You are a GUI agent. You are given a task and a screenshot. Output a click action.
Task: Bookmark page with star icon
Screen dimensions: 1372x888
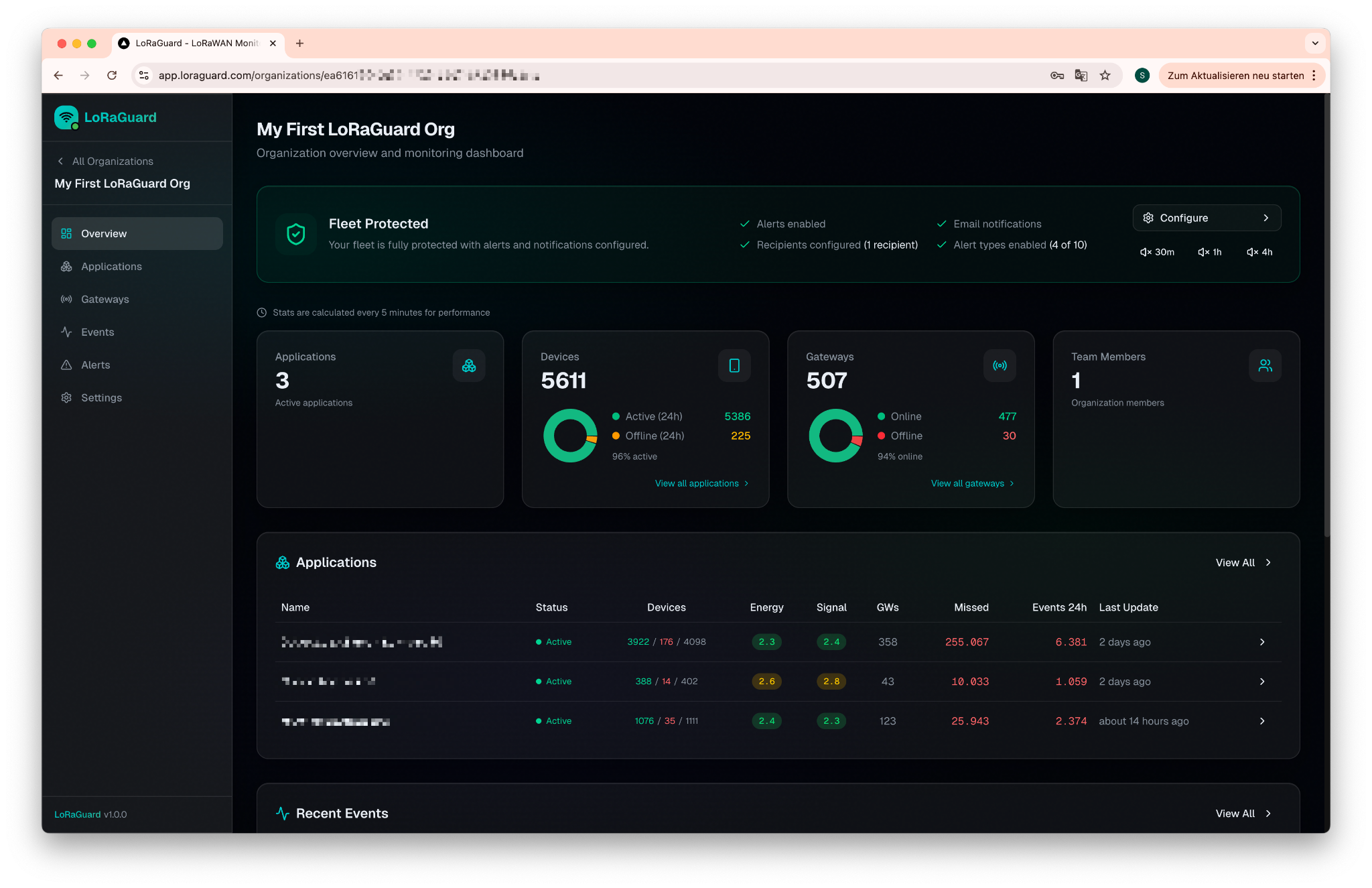click(1105, 76)
